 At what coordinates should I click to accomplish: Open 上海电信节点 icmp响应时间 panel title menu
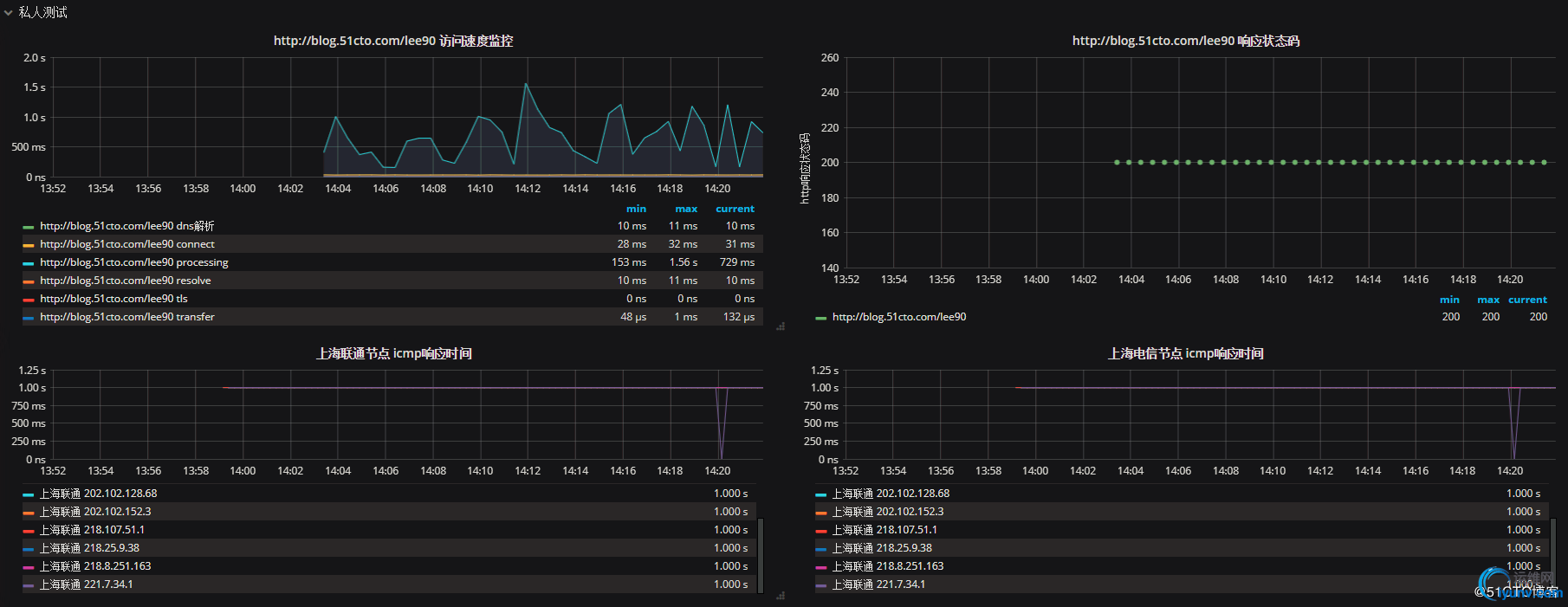(1185, 353)
